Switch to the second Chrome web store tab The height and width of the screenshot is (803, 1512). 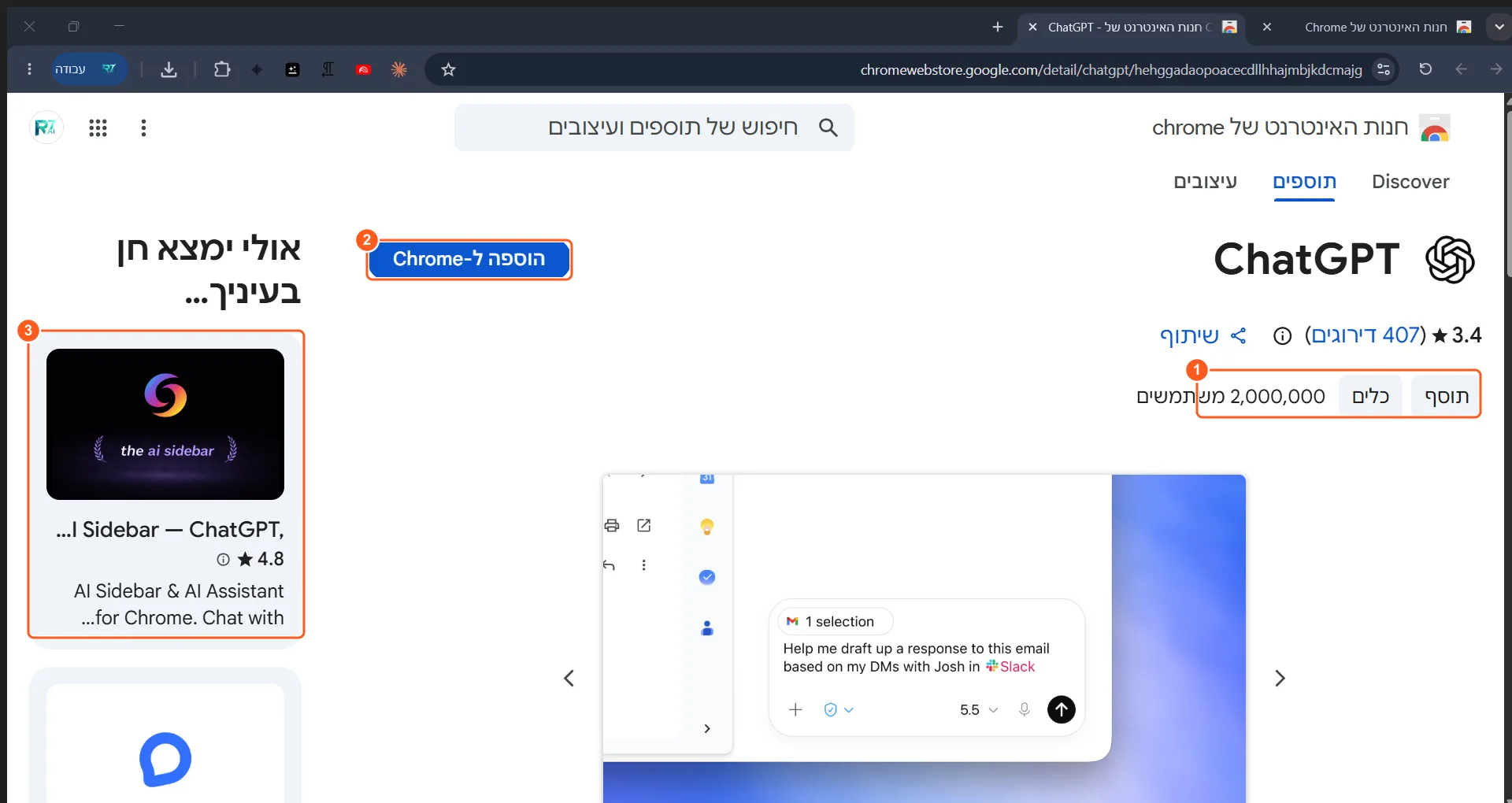point(1377,27)
